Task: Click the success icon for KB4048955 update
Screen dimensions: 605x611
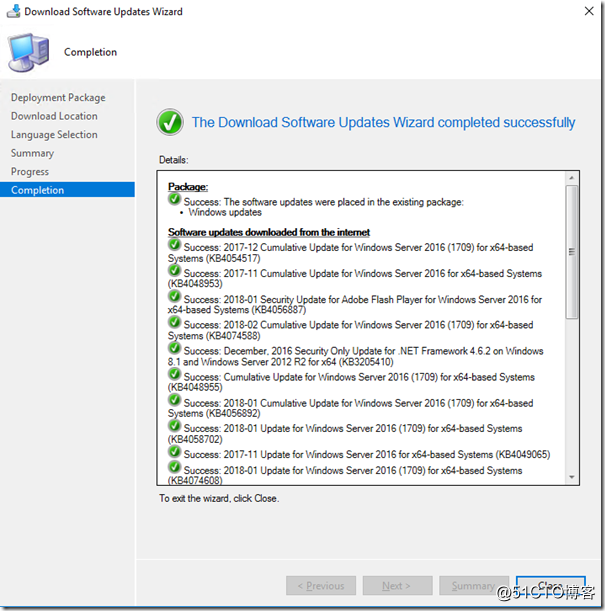Action: 174,374
